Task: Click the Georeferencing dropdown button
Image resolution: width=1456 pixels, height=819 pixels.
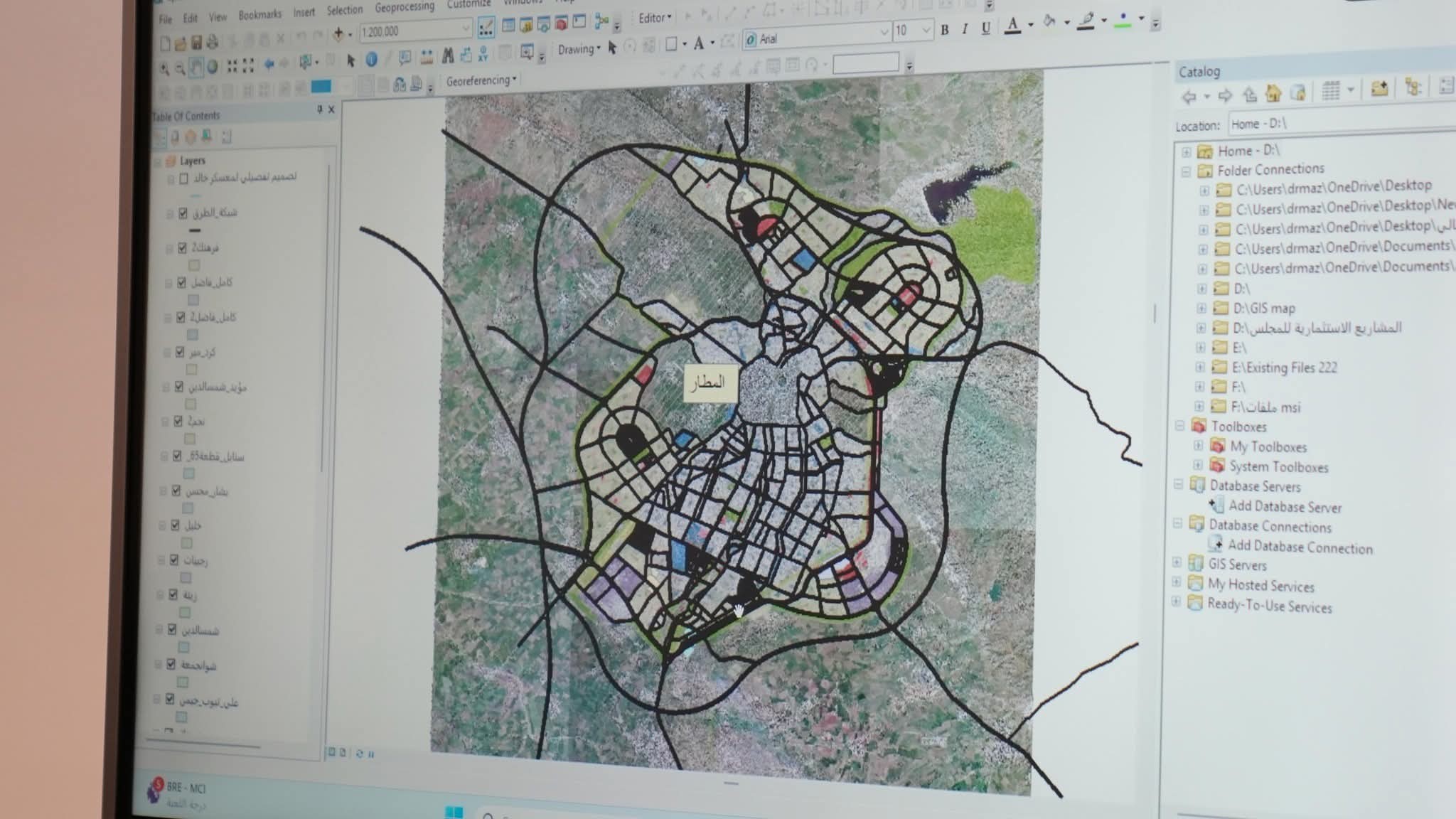Action: [481, 80]
